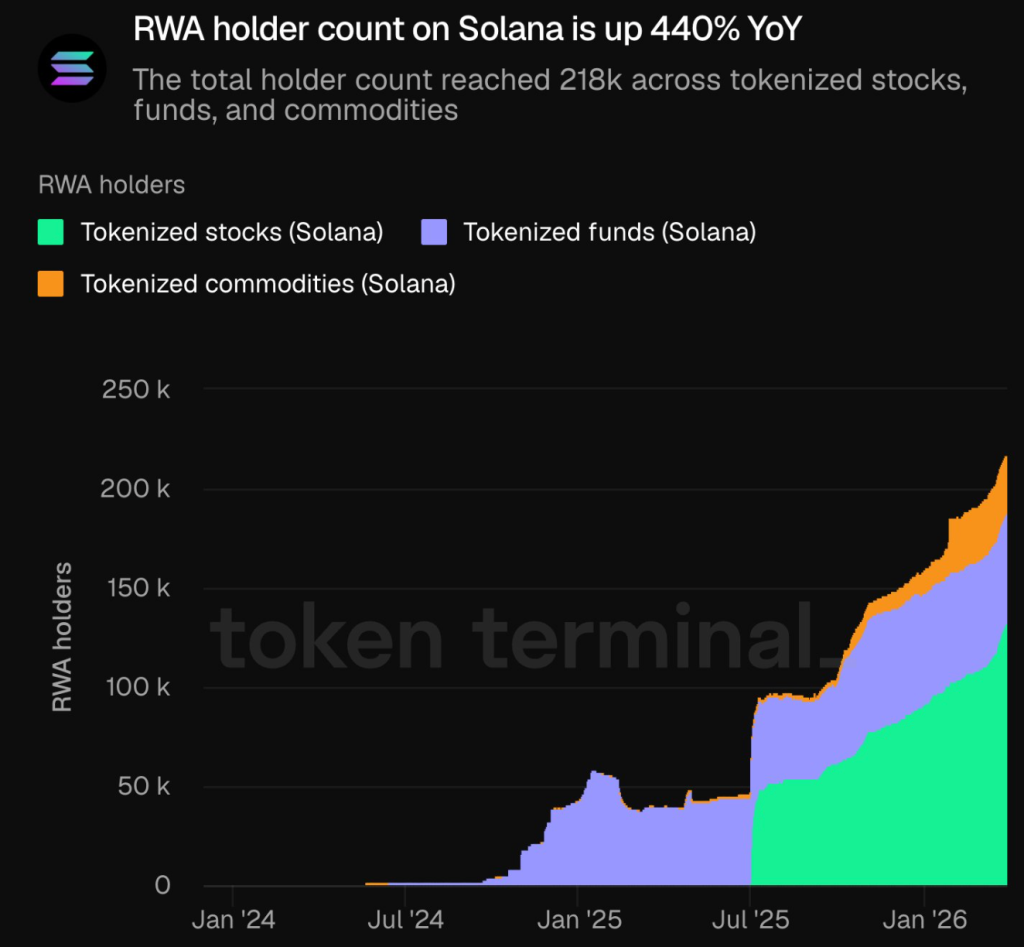The image size is (1024, 947).
Task: Toggle the Tokenized commodities (Solana) legend label
Action: pyautogui.click(x=268, y=284)
